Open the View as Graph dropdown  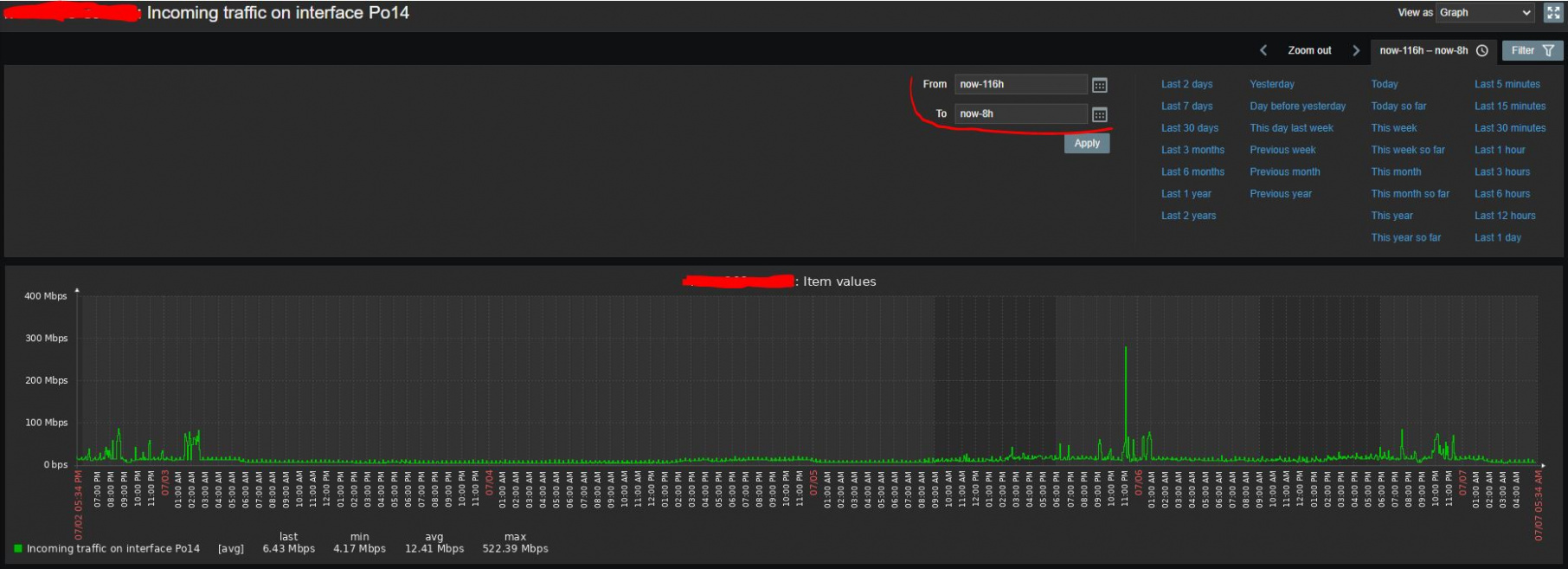pyautogui.click(x=1486, y=12)
